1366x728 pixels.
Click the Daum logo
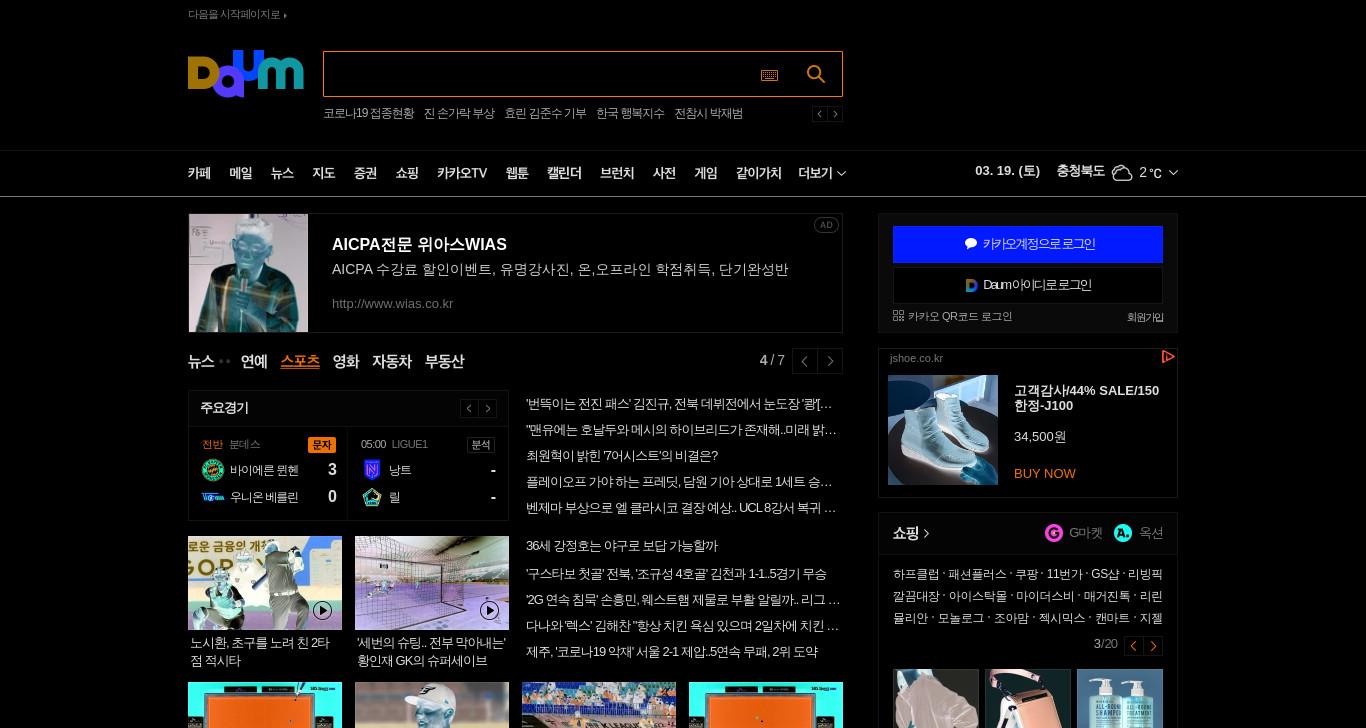click(x=245, y=74)
